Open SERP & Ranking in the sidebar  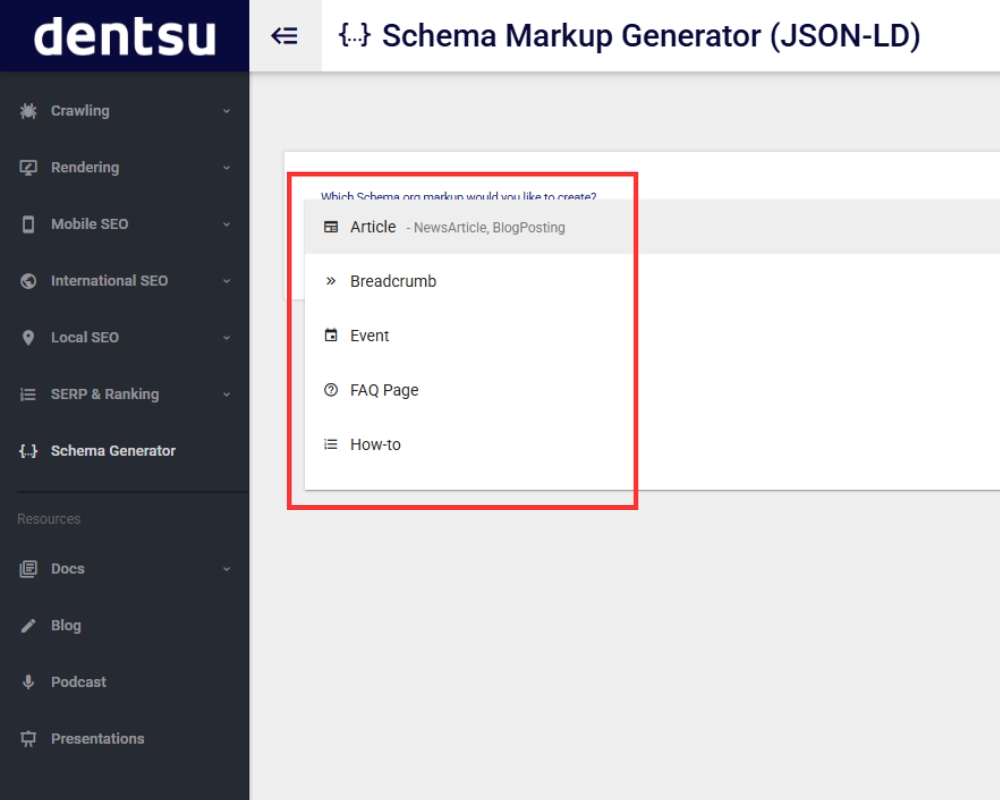[105, 394]
